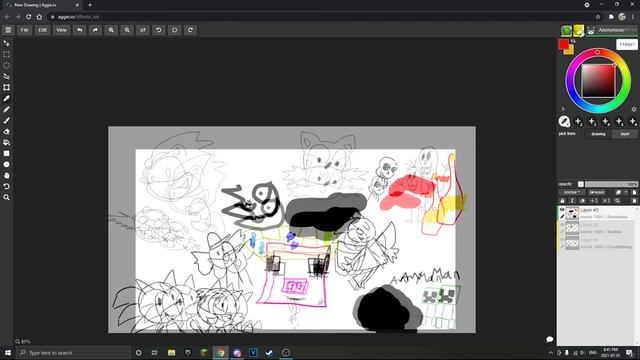Viewport: 640px width, 360px height.
Task: Click the saturation square in color wheel
Action: pyautogui.click(x=598, y=81)
